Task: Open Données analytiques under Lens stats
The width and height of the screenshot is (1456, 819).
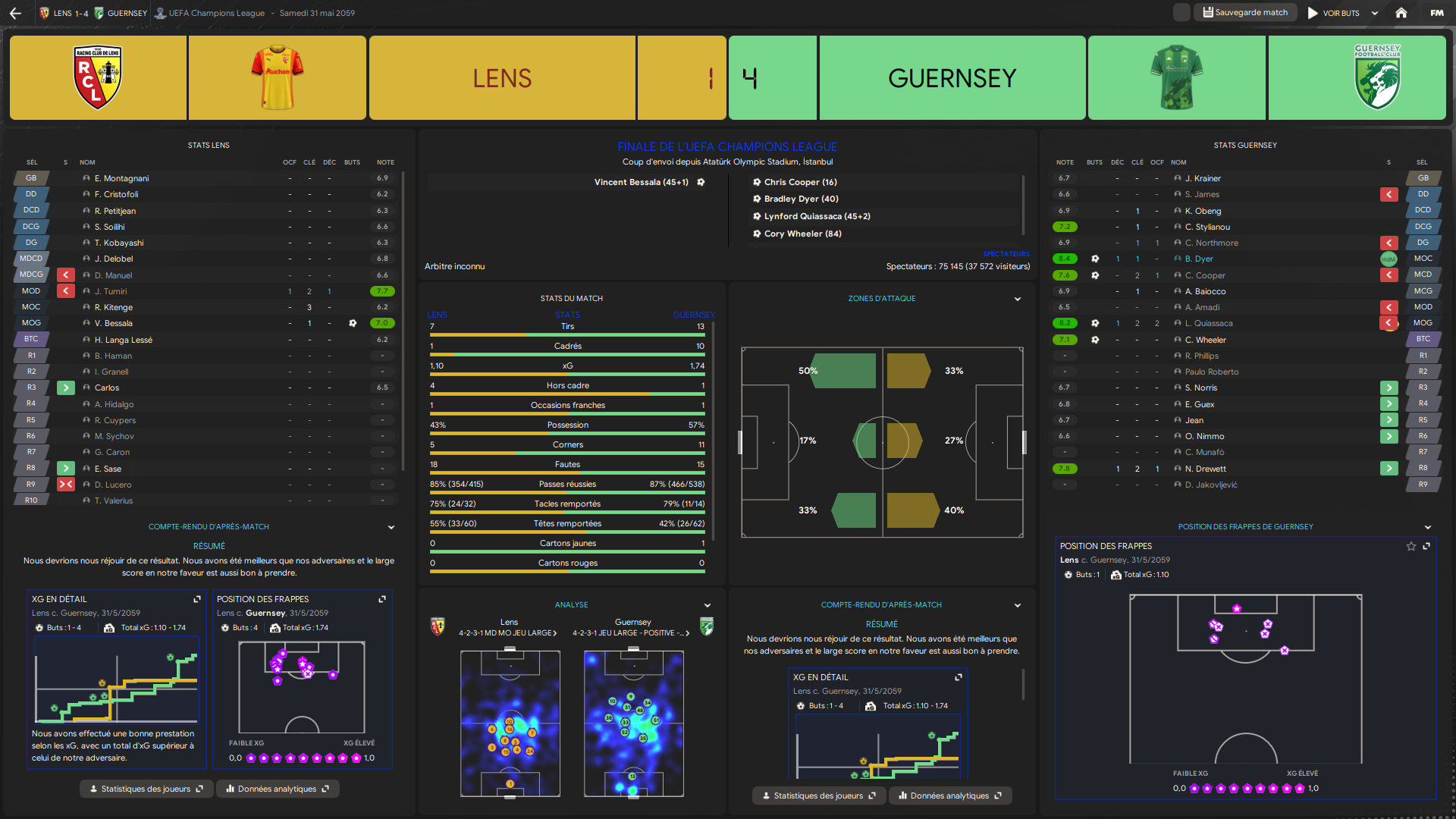Action: [x=278, y=789]
